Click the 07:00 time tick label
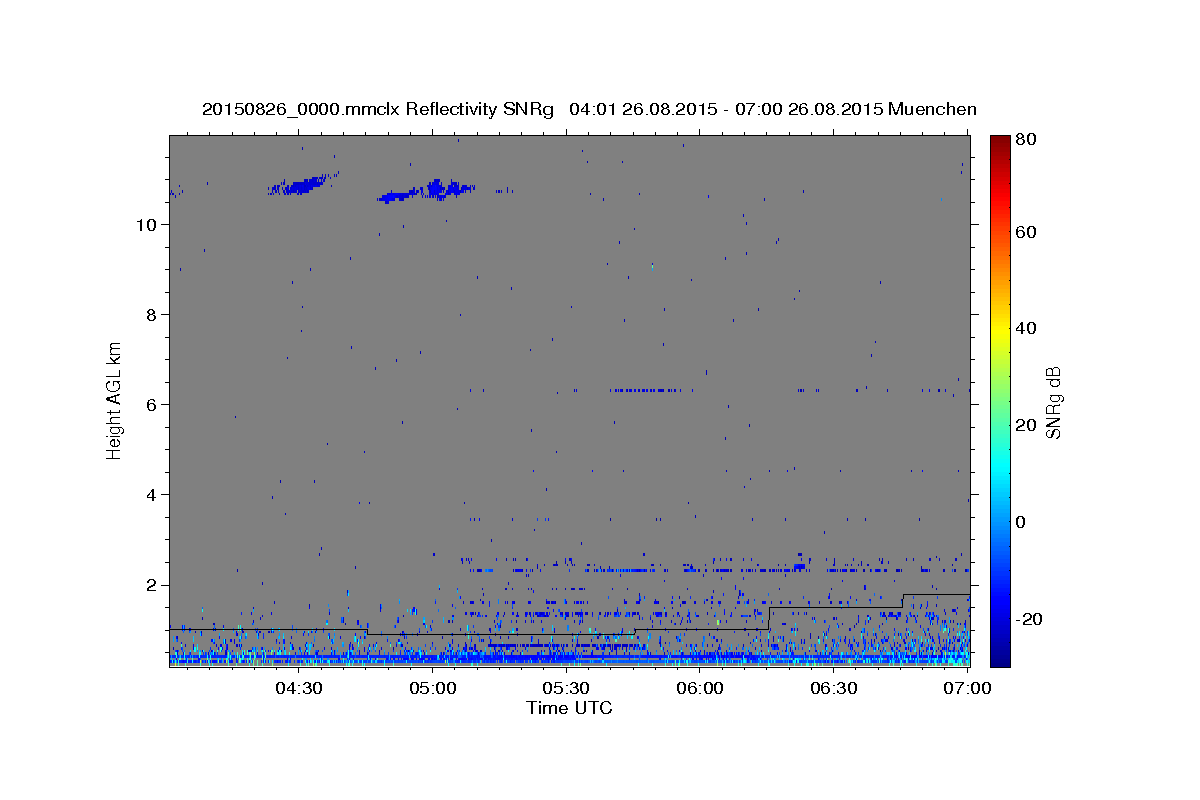 (967, 689)
